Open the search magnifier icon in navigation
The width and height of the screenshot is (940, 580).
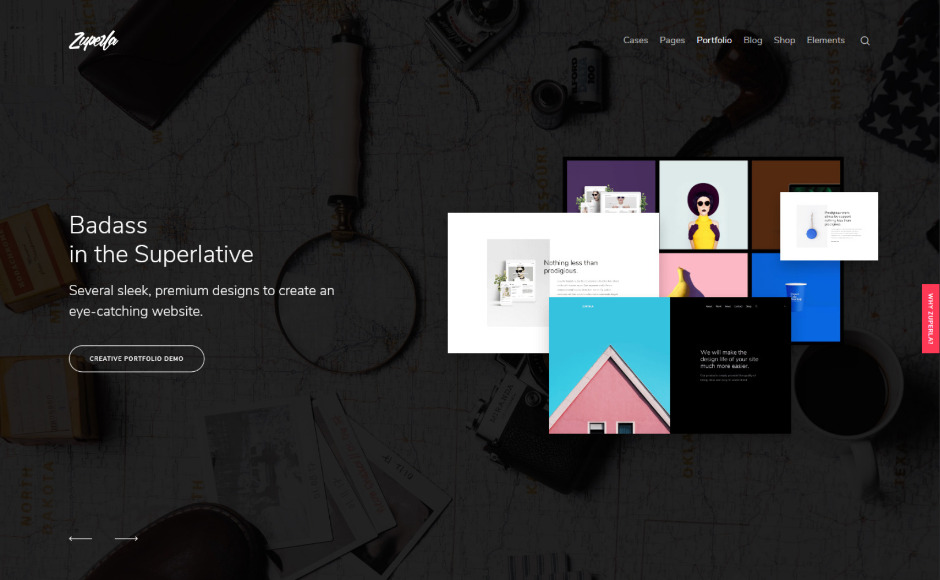(865, 41)
